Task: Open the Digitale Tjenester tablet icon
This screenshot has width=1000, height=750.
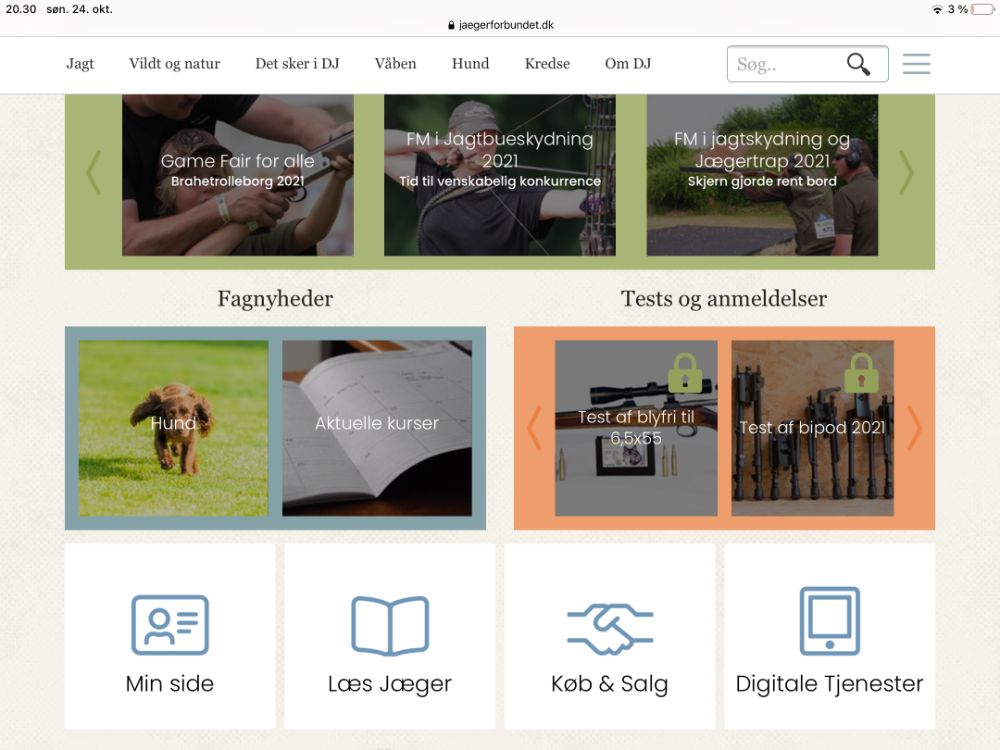Action: click(830, 621)
